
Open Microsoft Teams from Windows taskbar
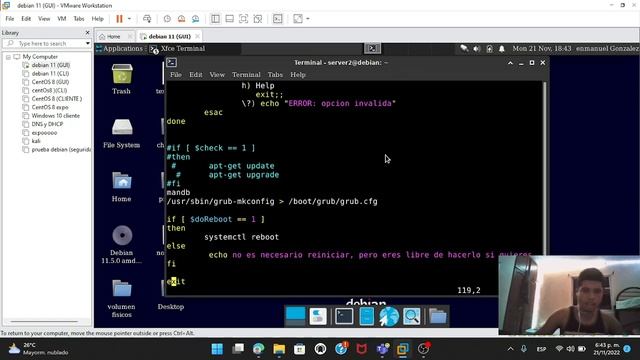382,349
